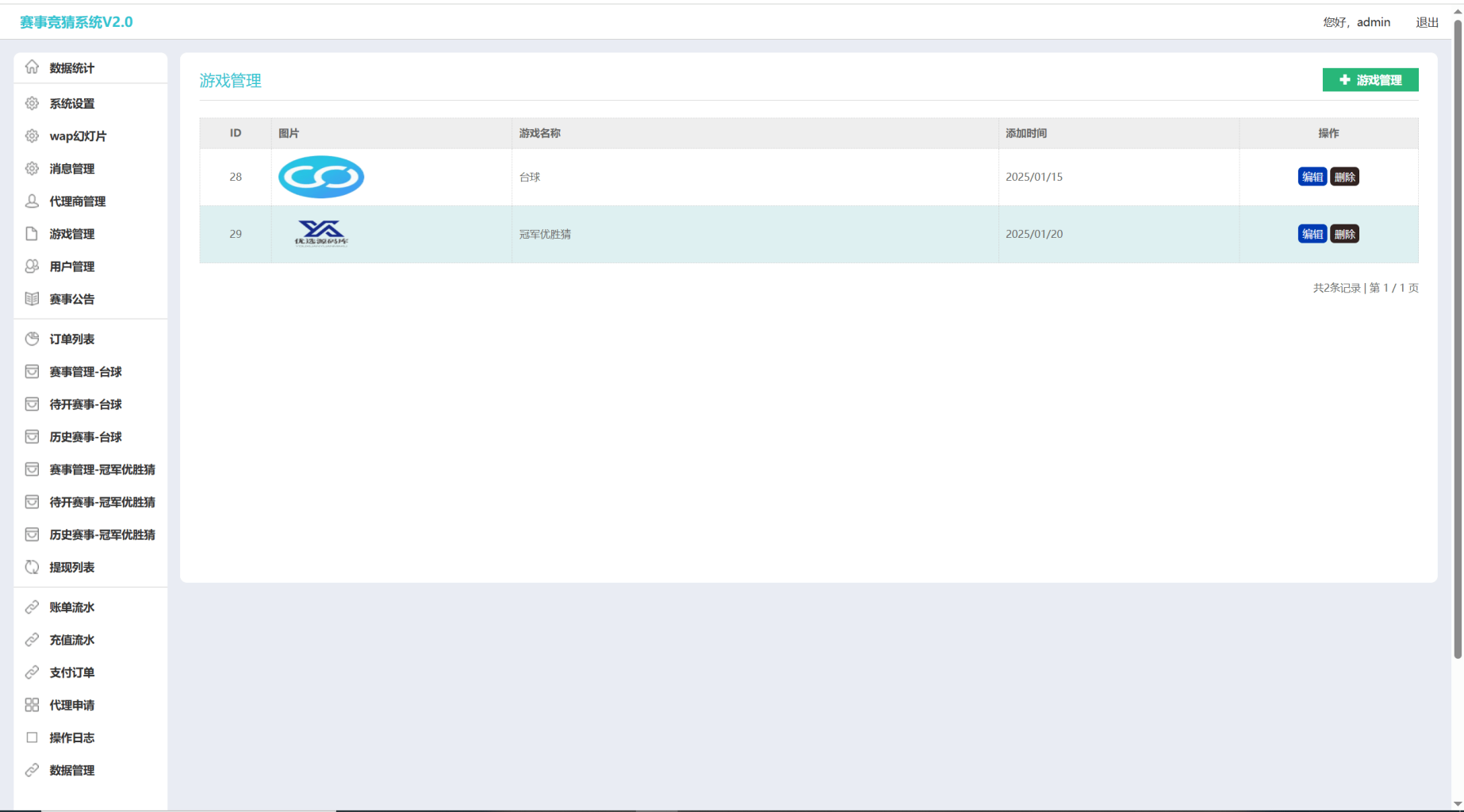The image size is (1464, 812).
Task: Click the square icon beside 操作日志
Action: pyautogui.click(x=32, y=737)
